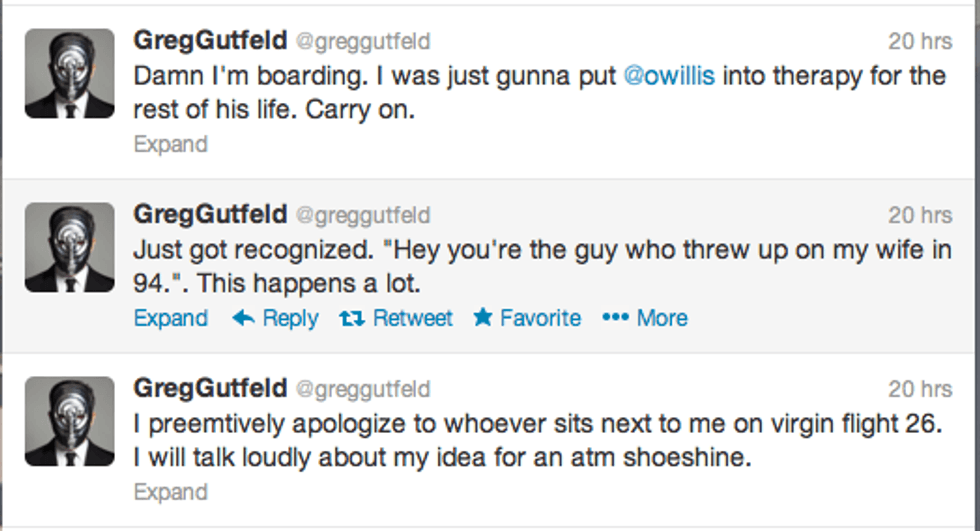Open GregGutfeld name on third tweet
Image resolution: width=980 pixels, height=531 pixels.
210,388
